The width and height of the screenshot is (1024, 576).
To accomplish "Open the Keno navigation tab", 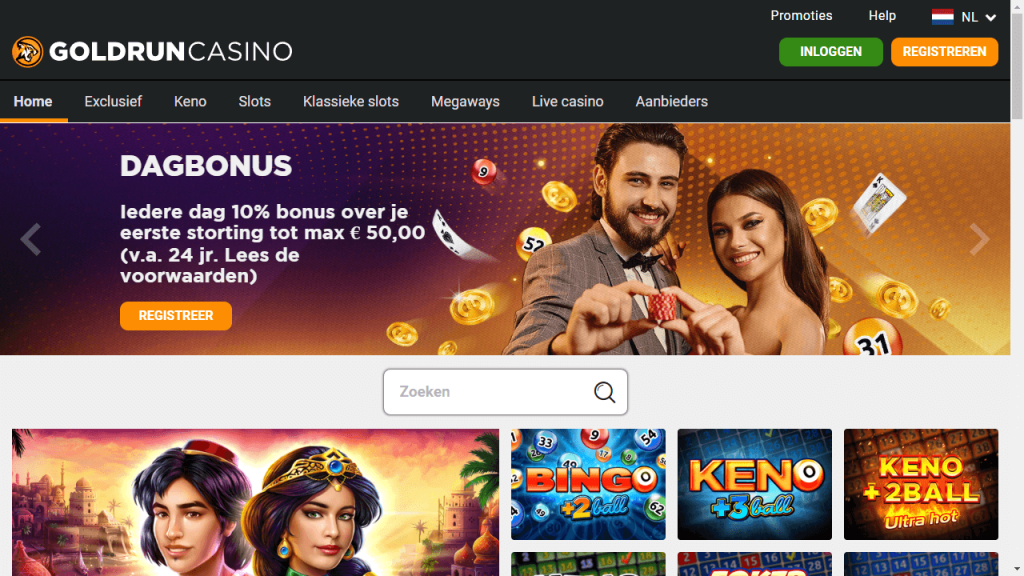I will 190,101.
